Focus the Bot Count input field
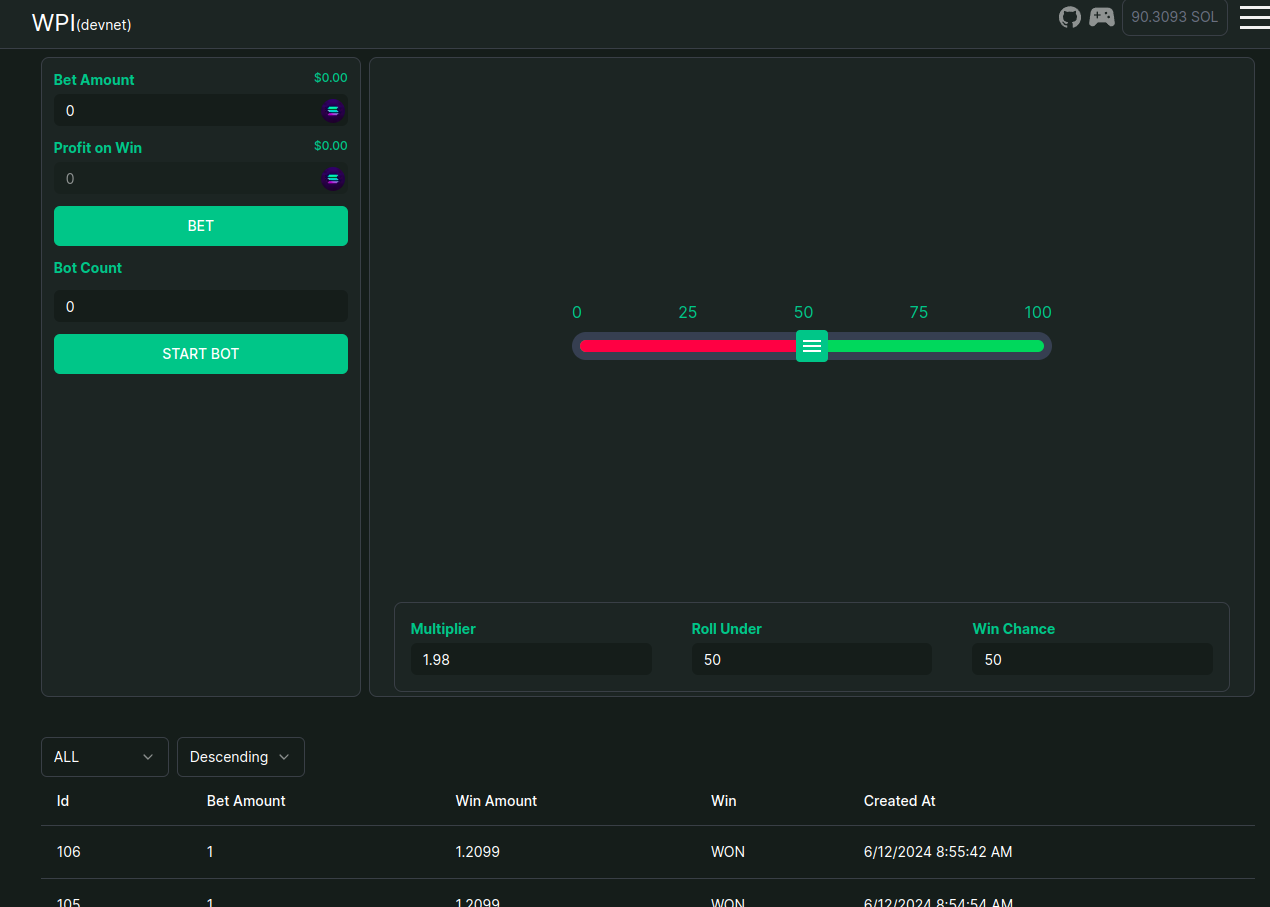The height and width of the screenshot is (907, 1270). [x=201, y=306]
